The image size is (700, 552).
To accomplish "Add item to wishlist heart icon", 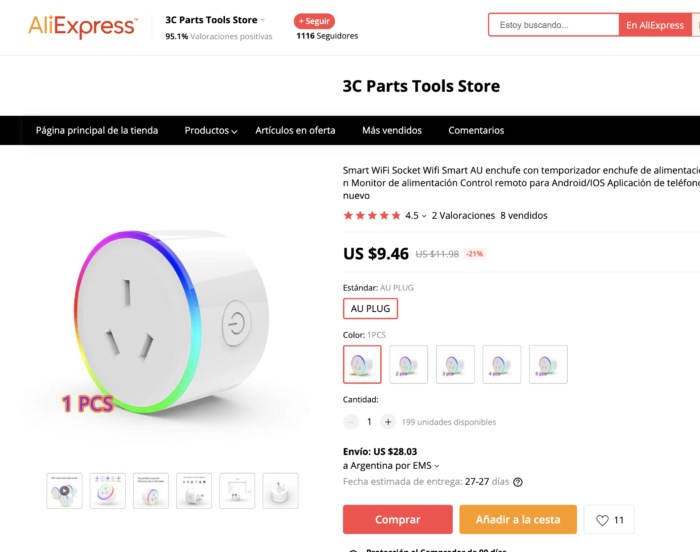I will pyautogui.click(x=602, y=520).
